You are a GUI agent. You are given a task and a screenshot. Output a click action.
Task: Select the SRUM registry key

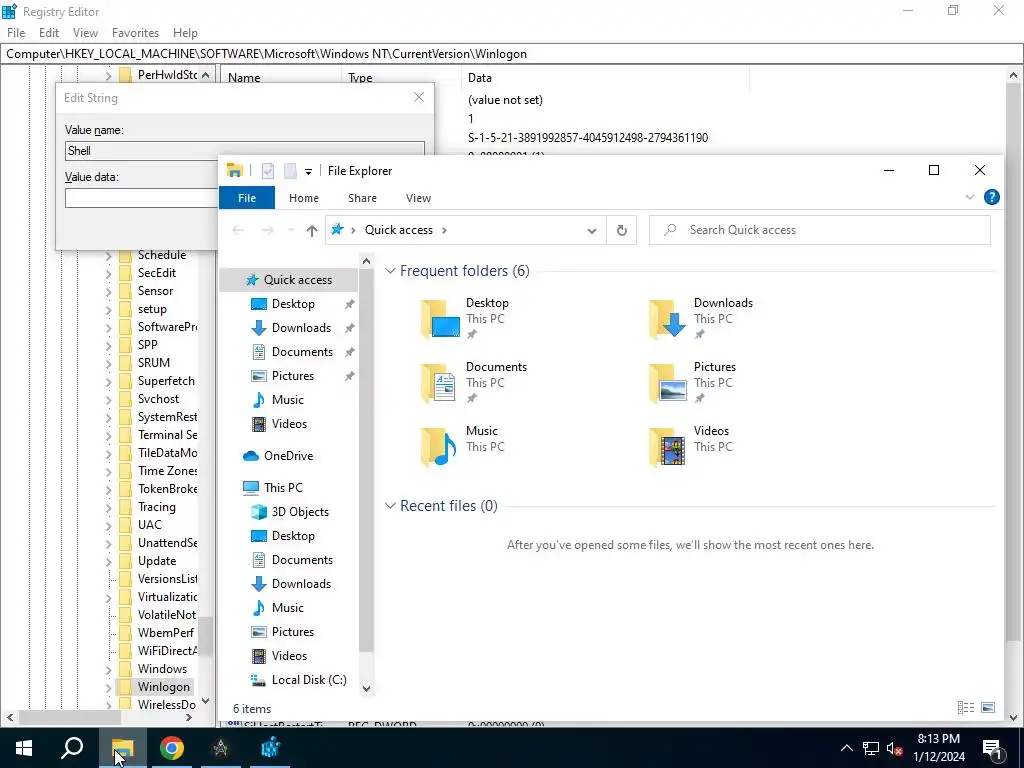[153, 362]
